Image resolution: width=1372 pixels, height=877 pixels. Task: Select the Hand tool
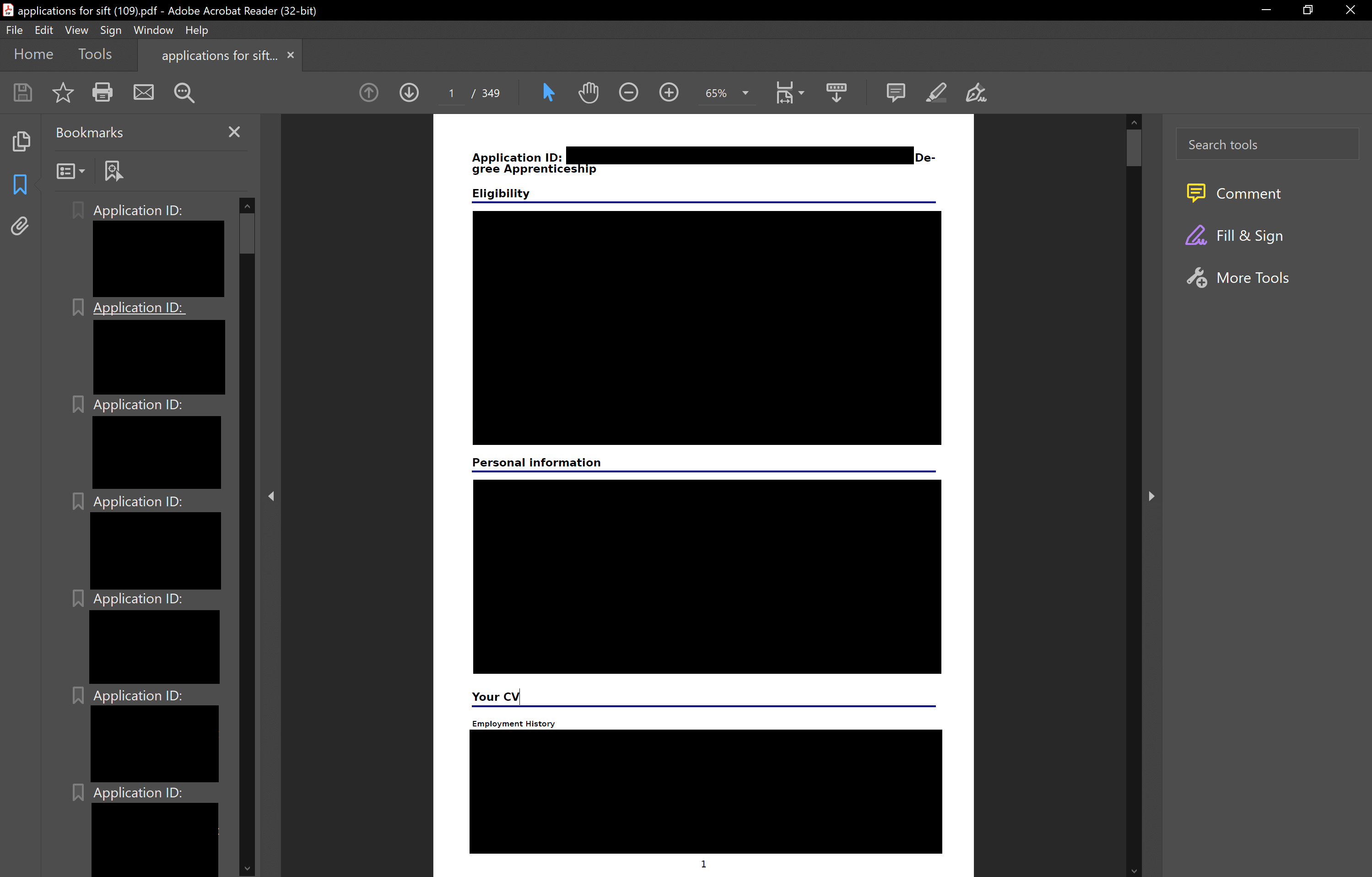click(589, 92)
